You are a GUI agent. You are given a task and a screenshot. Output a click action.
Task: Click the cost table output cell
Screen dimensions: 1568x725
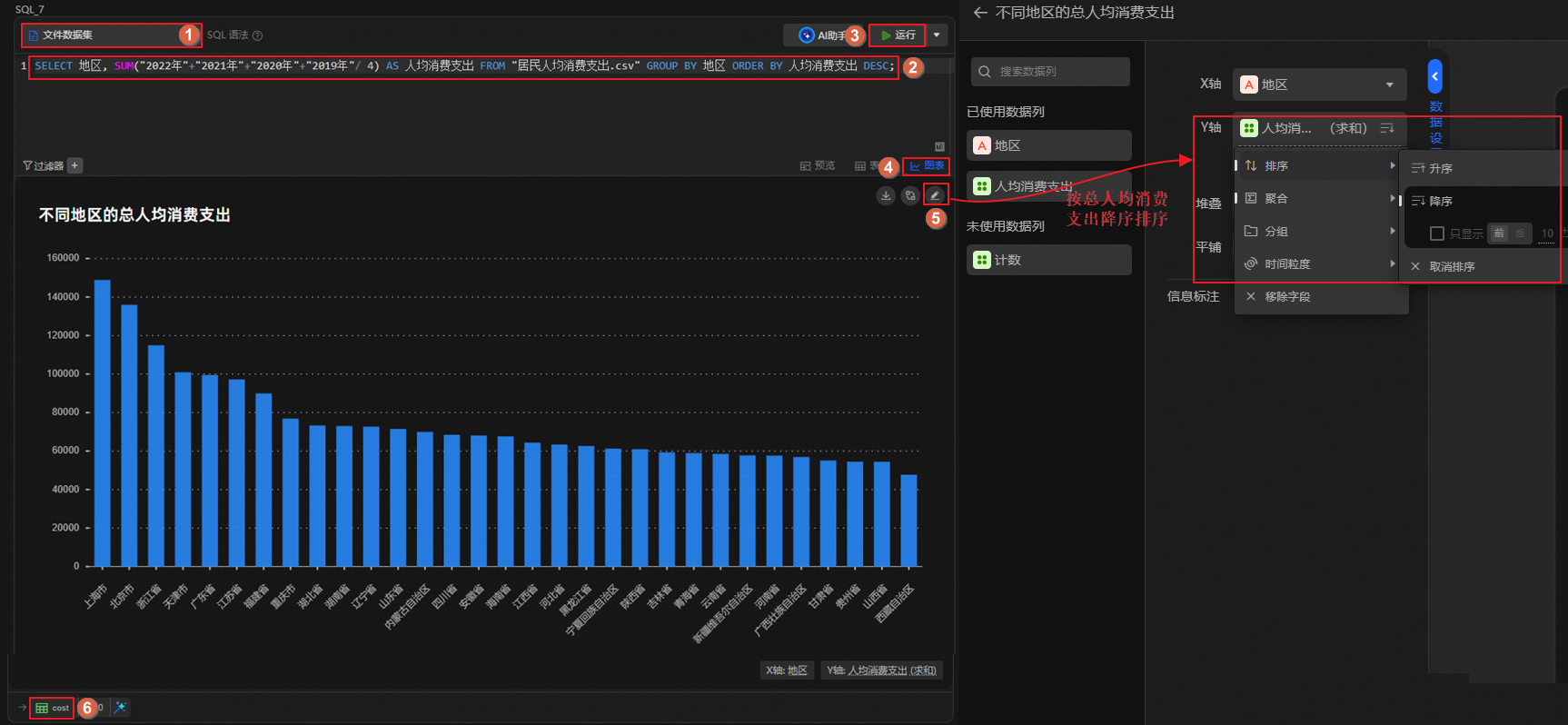[52, 708]
